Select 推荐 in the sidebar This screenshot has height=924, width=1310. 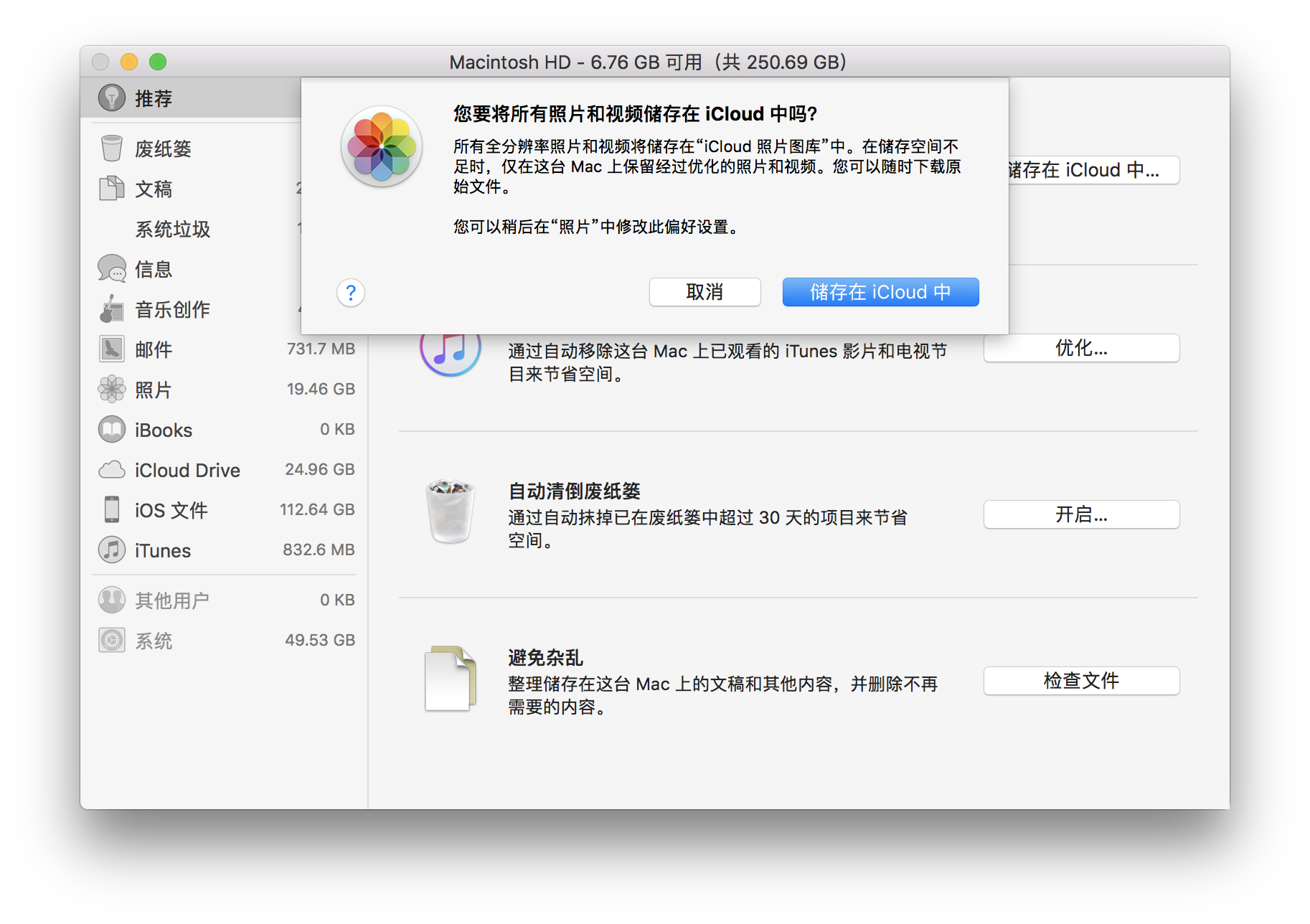click(190, 98)
